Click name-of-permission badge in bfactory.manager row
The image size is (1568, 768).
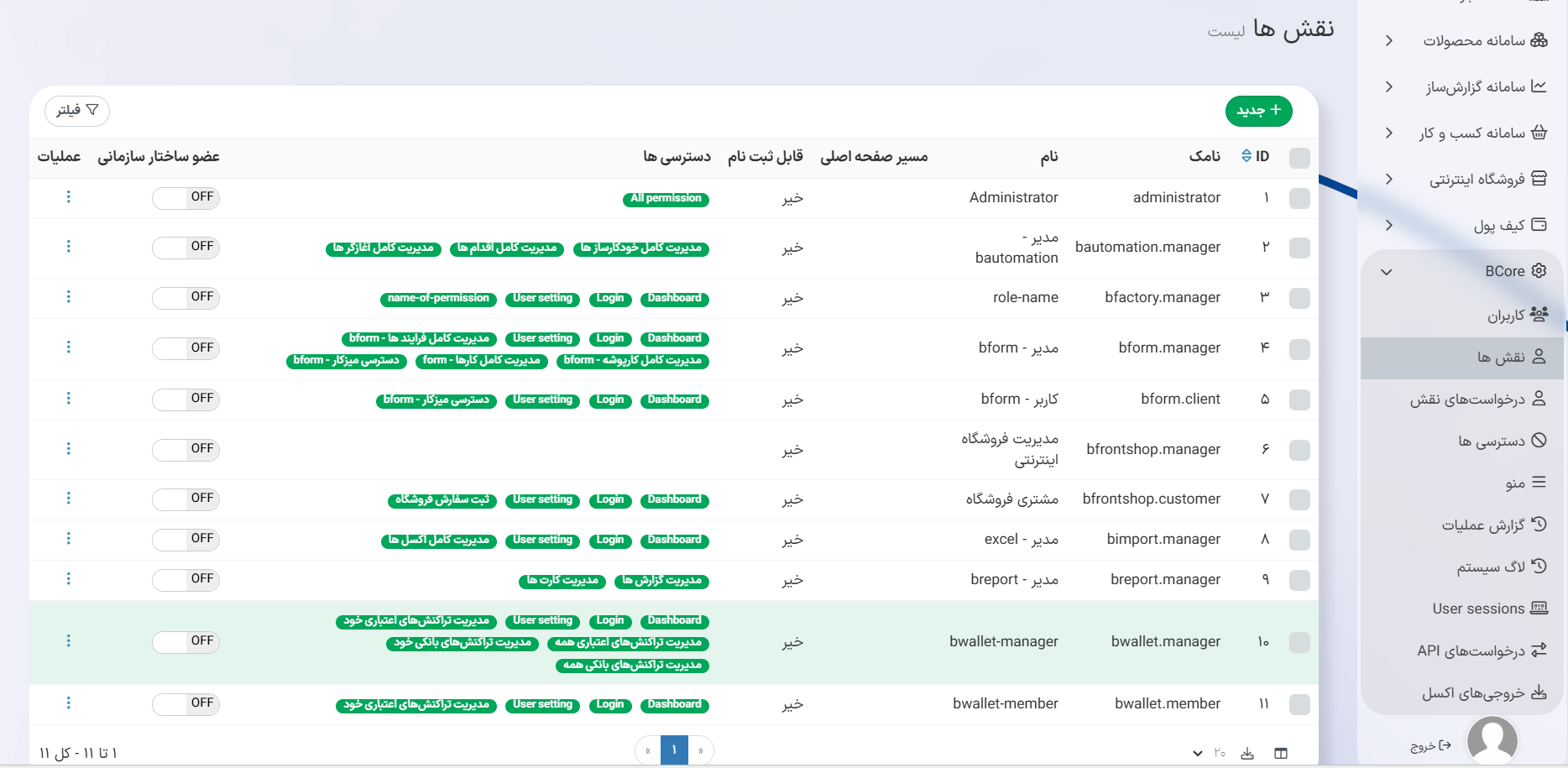pyautogui.click(x=438, y=299)
